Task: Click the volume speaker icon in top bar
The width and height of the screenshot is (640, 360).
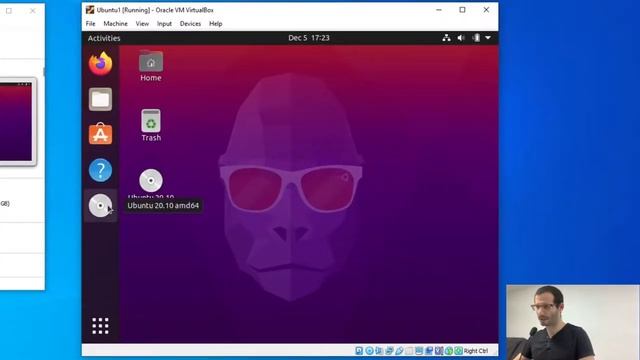Action: [x=461, y=38]
